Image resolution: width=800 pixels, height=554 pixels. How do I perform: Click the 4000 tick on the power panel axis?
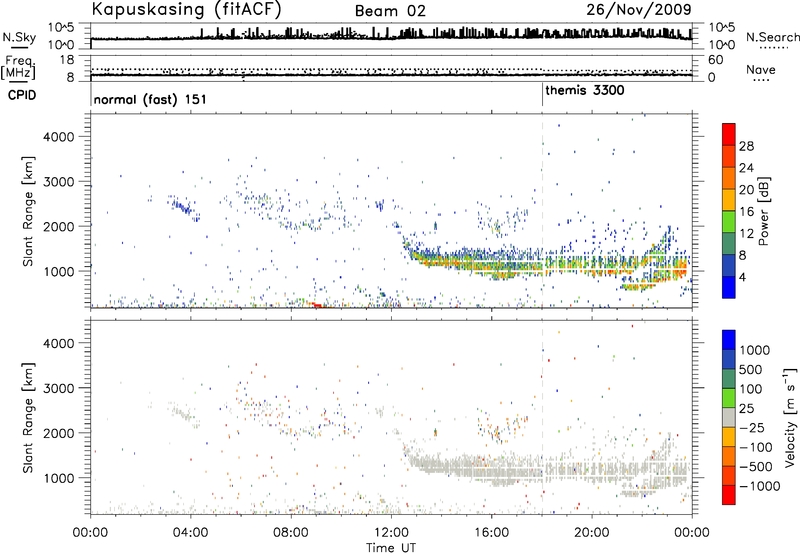59,137
